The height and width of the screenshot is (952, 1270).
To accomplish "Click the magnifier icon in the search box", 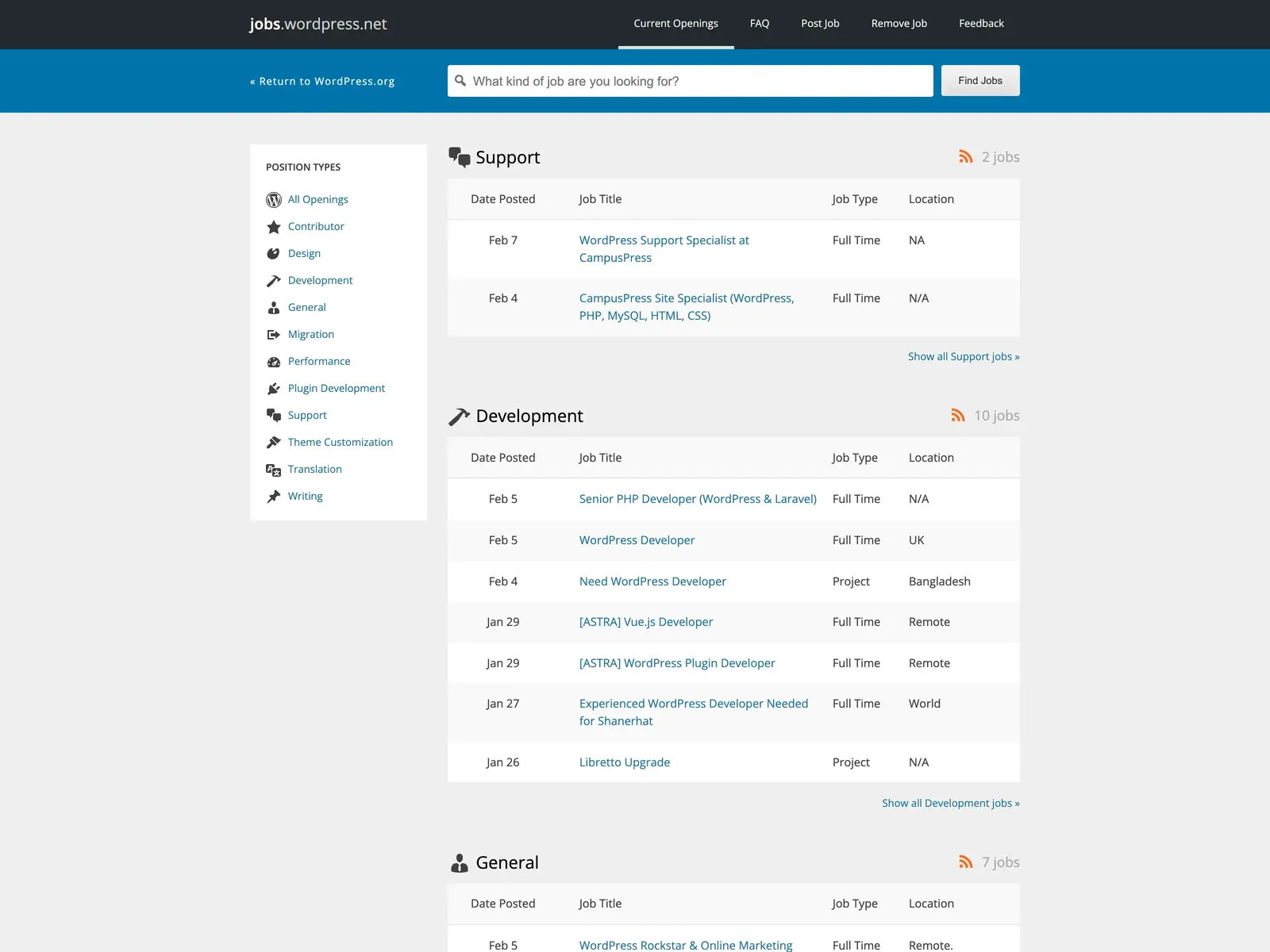I will tap(460, 81).
